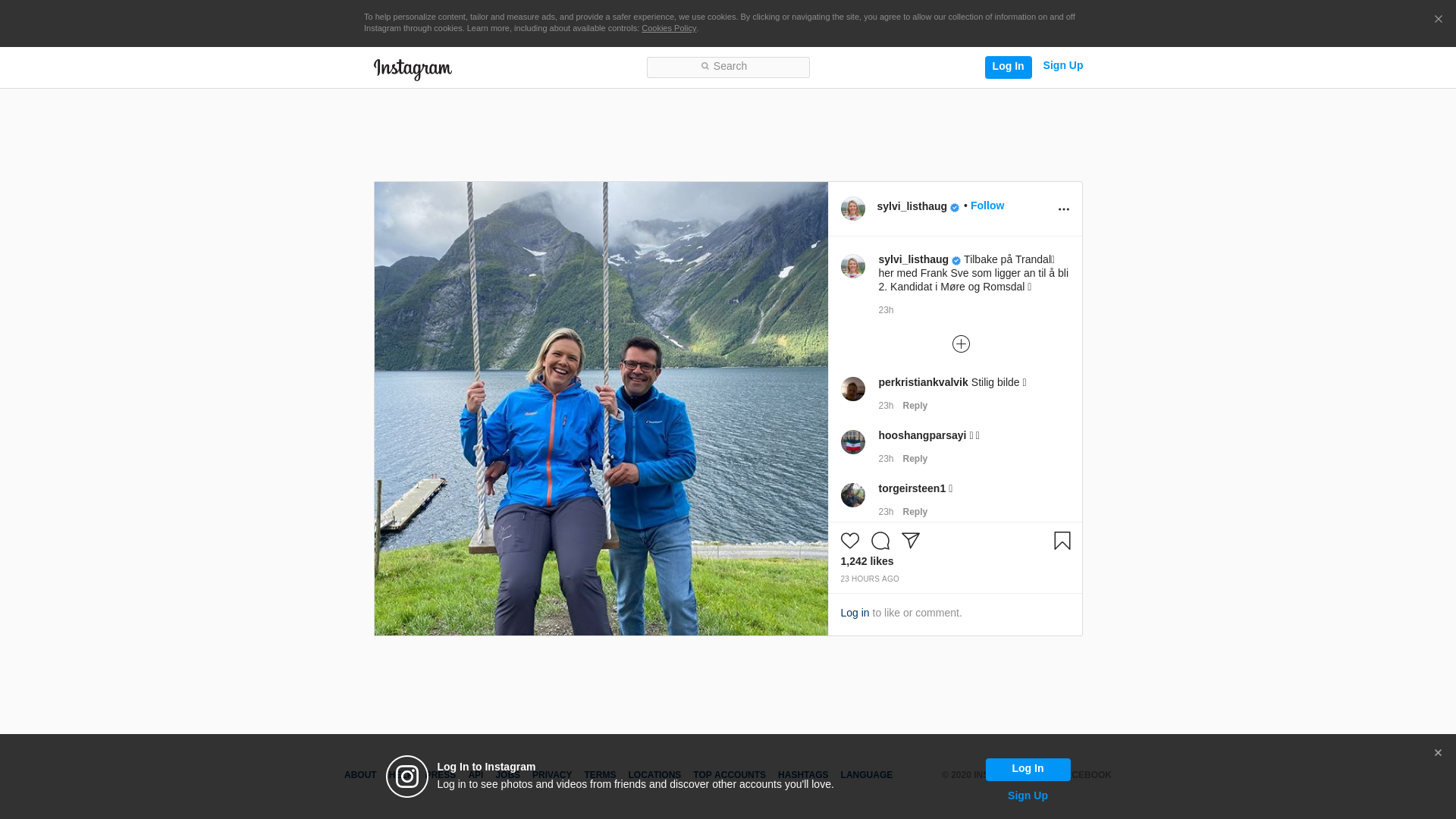The image size is (1456, 819).
Task: Open the PRIVACY footer link
Action: pyautogui.click(x=551, y=775)
